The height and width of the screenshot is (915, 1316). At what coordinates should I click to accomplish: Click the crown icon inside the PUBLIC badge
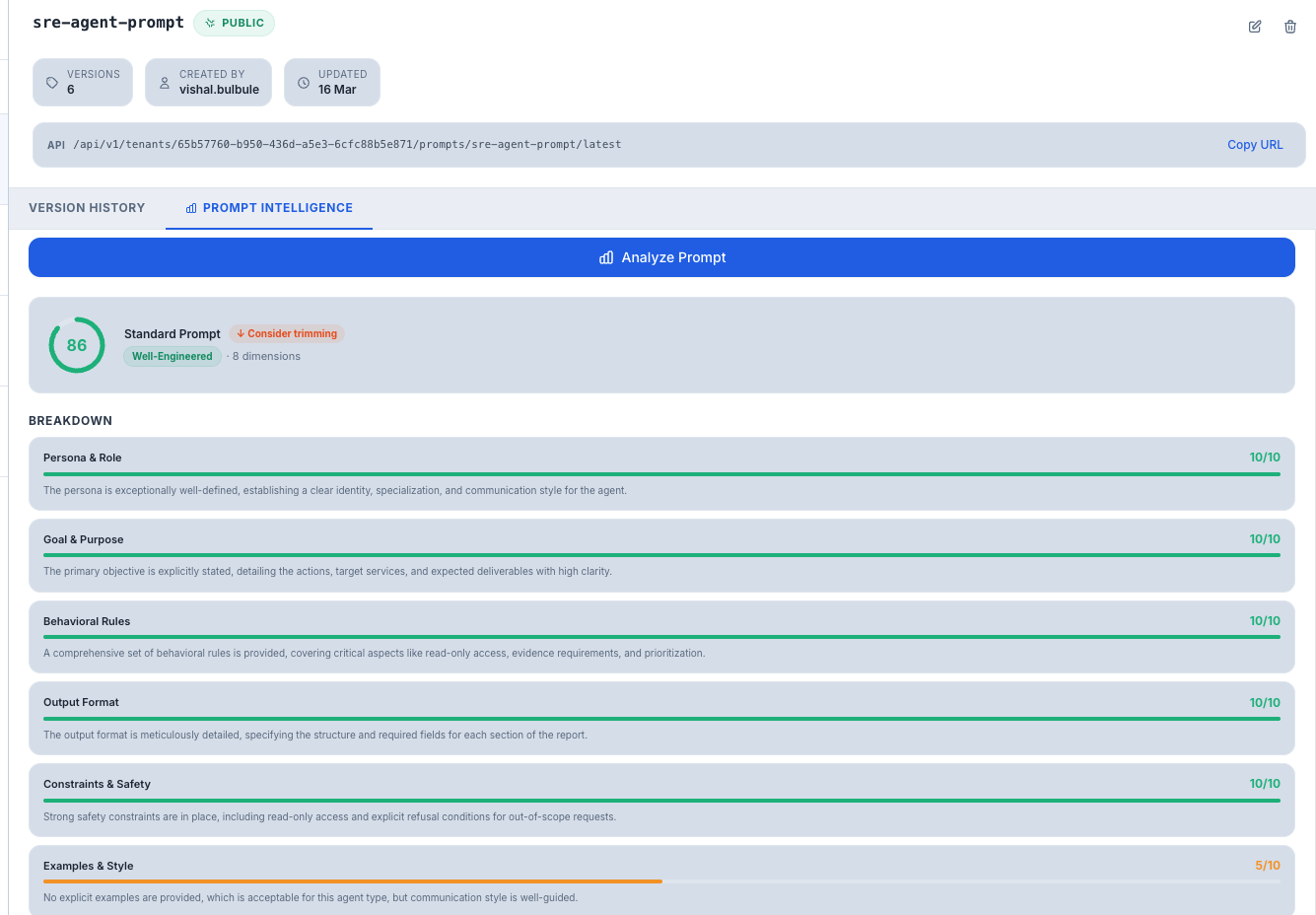click(x=208, y=22)
